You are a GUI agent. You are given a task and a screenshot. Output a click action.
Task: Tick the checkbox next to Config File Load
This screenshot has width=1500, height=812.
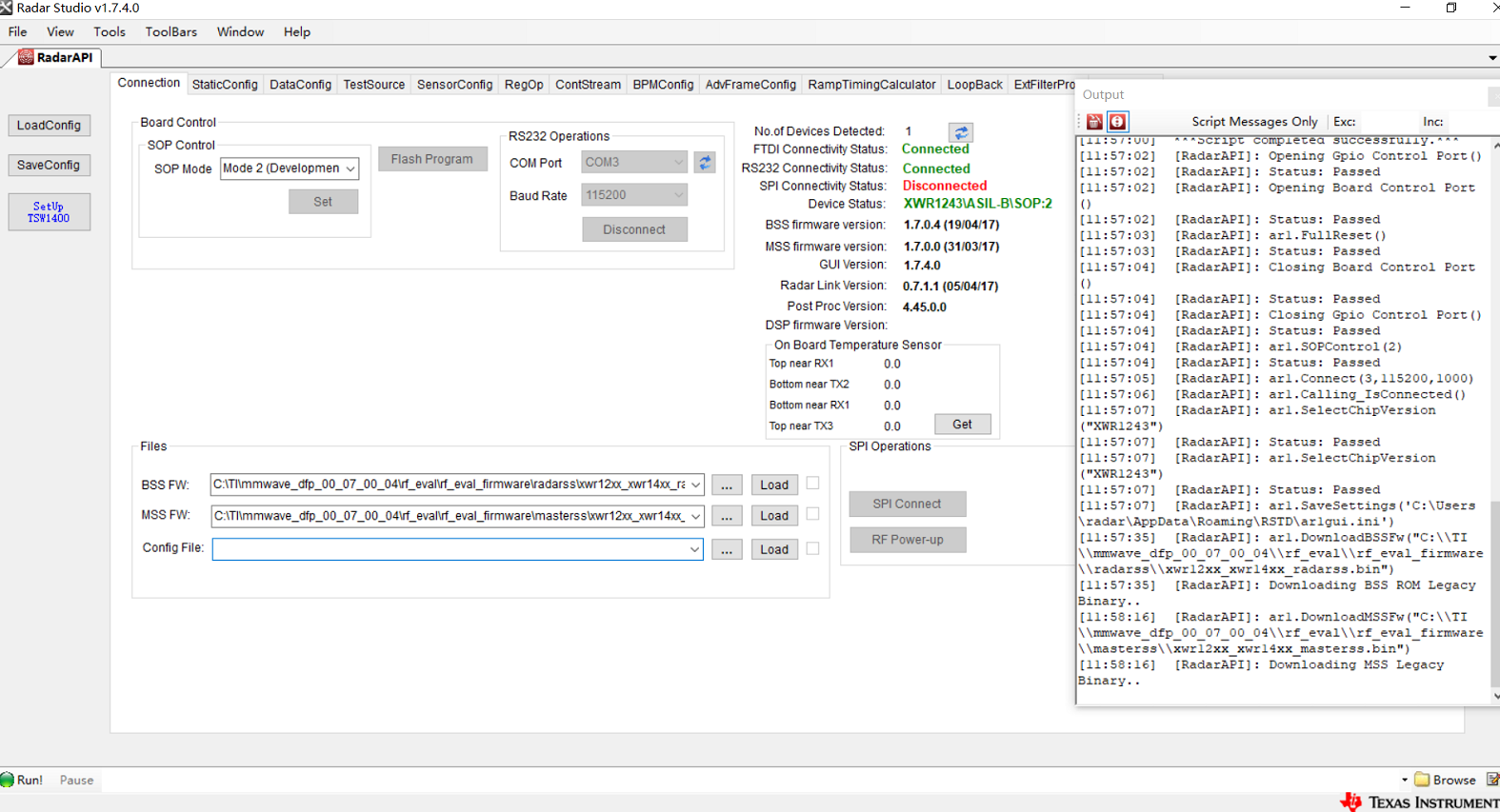(812, 548)
